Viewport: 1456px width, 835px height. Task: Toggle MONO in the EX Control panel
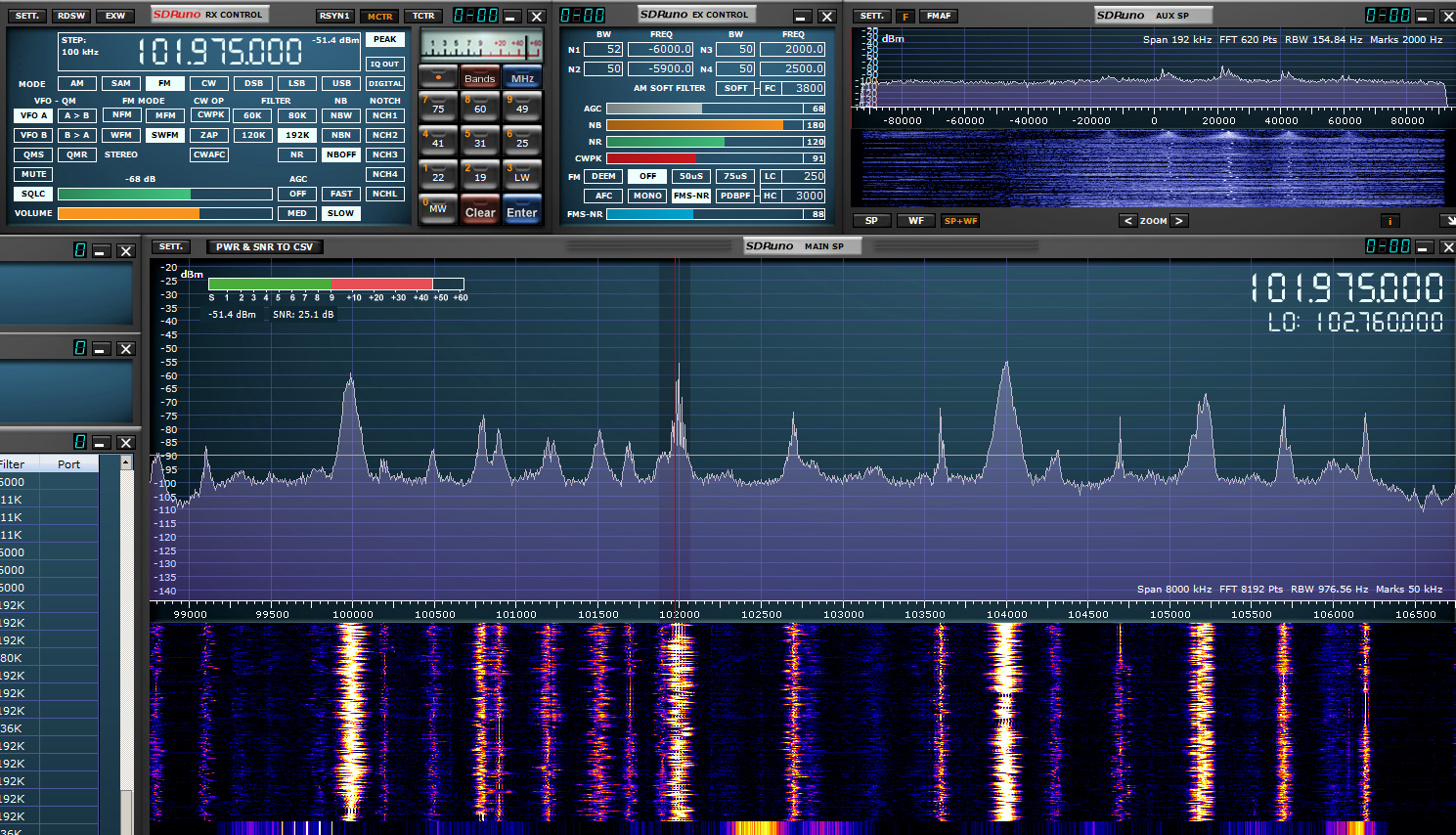pos(647,196)
